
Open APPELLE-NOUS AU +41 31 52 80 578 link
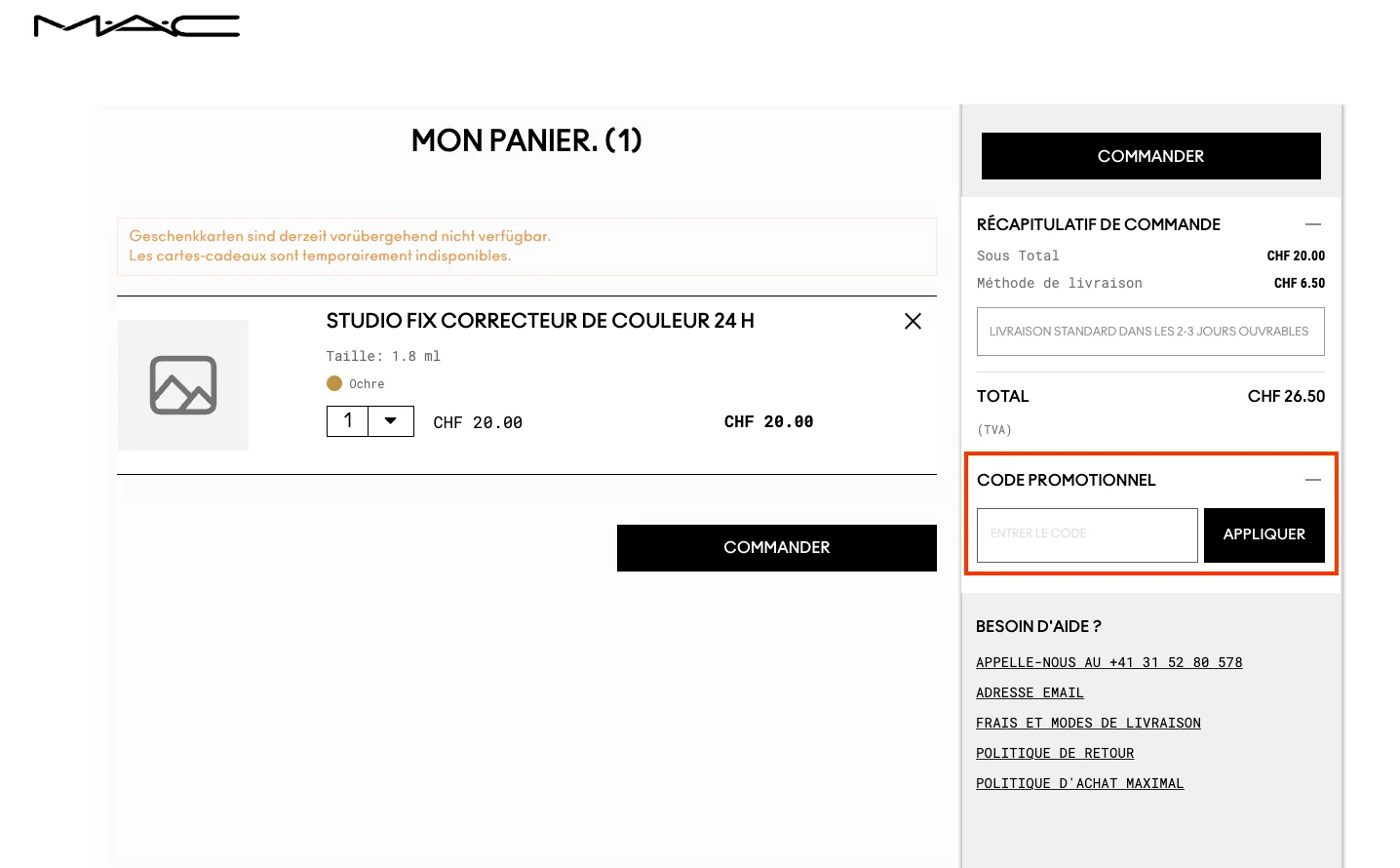click(x=1108, y=661)
